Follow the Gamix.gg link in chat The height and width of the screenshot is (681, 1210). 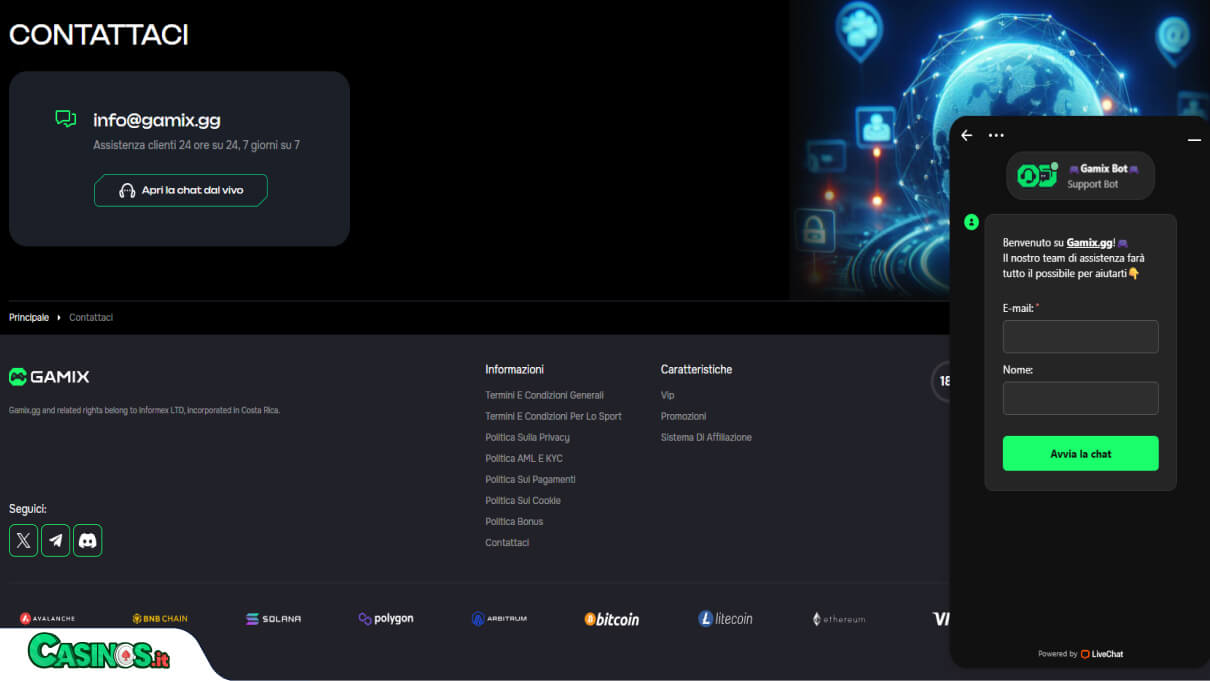coord(1089,242)
